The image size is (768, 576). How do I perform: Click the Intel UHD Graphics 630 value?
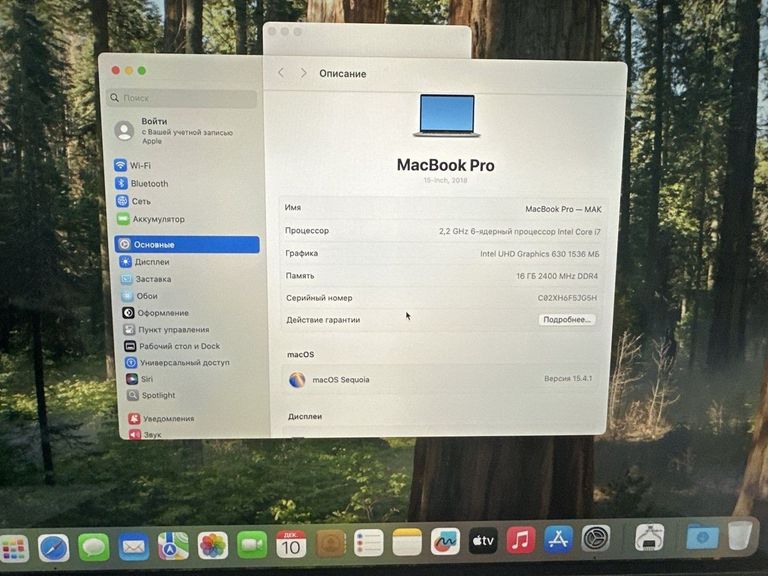tap(540, 254)
